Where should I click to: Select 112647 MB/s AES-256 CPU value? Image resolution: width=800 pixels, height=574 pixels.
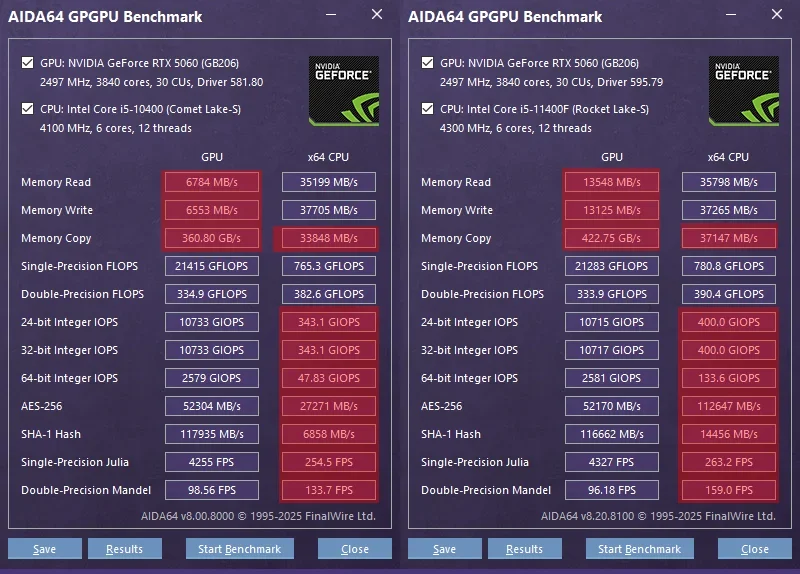[x=729, y=406]
